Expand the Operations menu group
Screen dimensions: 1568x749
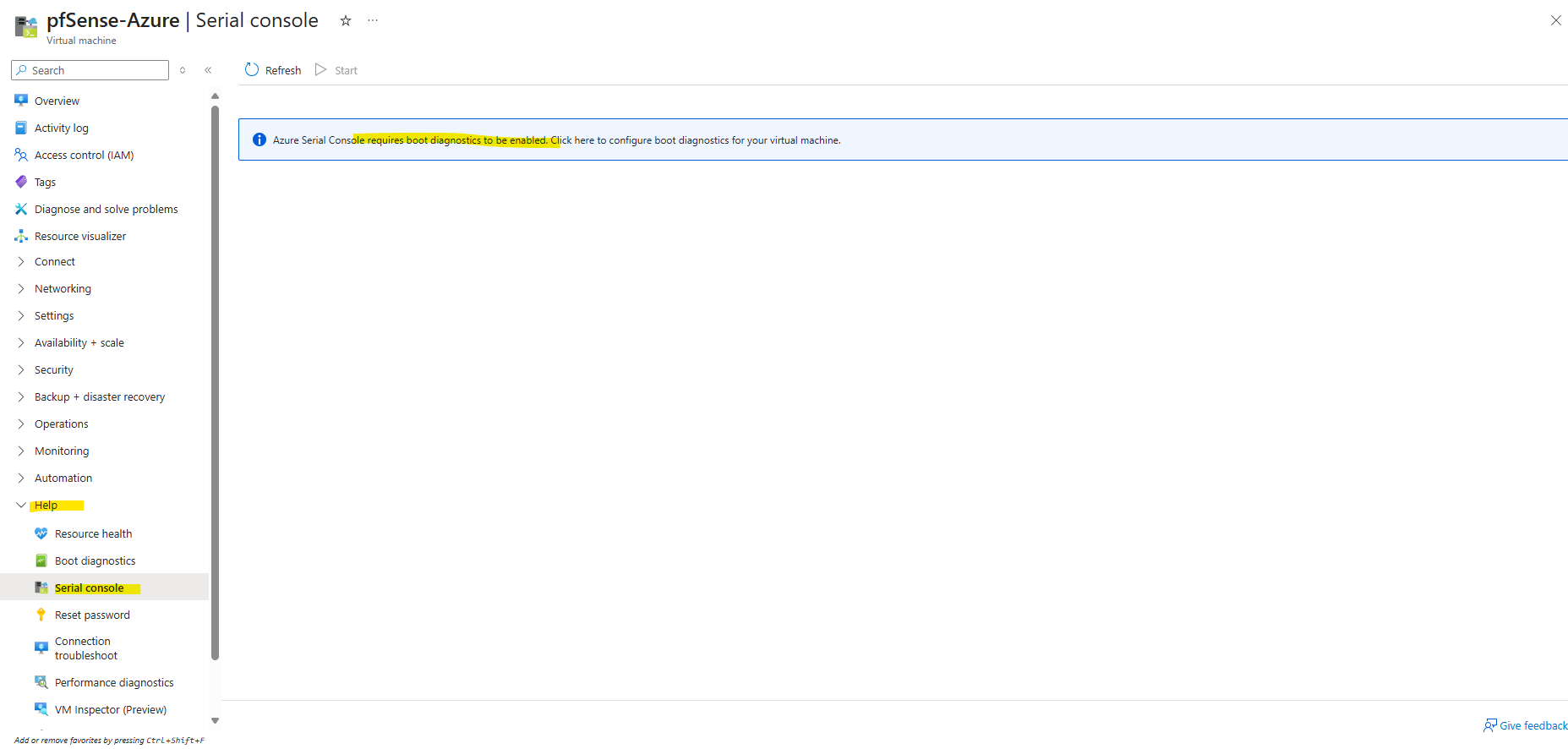21,424
